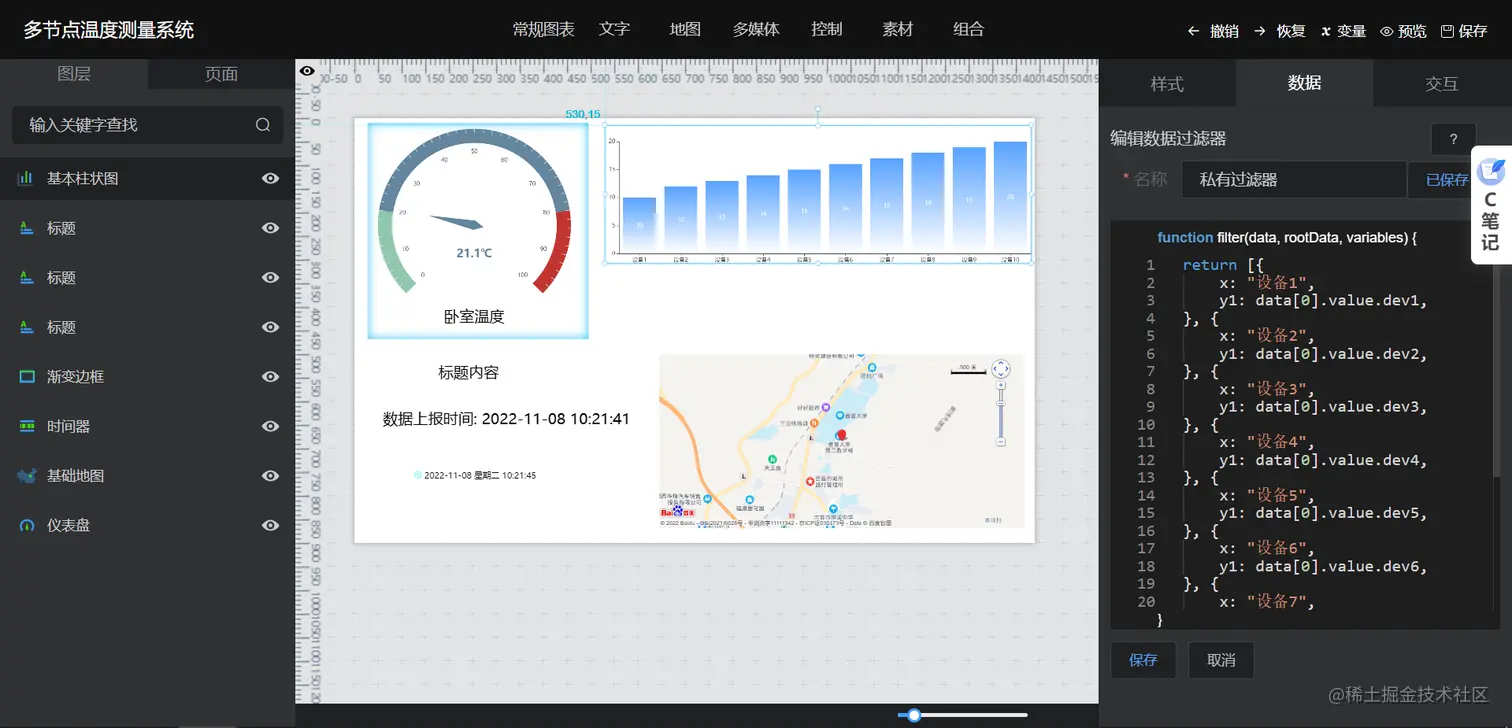Toggle visibility of the second 标题 layer
This screenshot has width=1512, height=728.
pos(270,277)
